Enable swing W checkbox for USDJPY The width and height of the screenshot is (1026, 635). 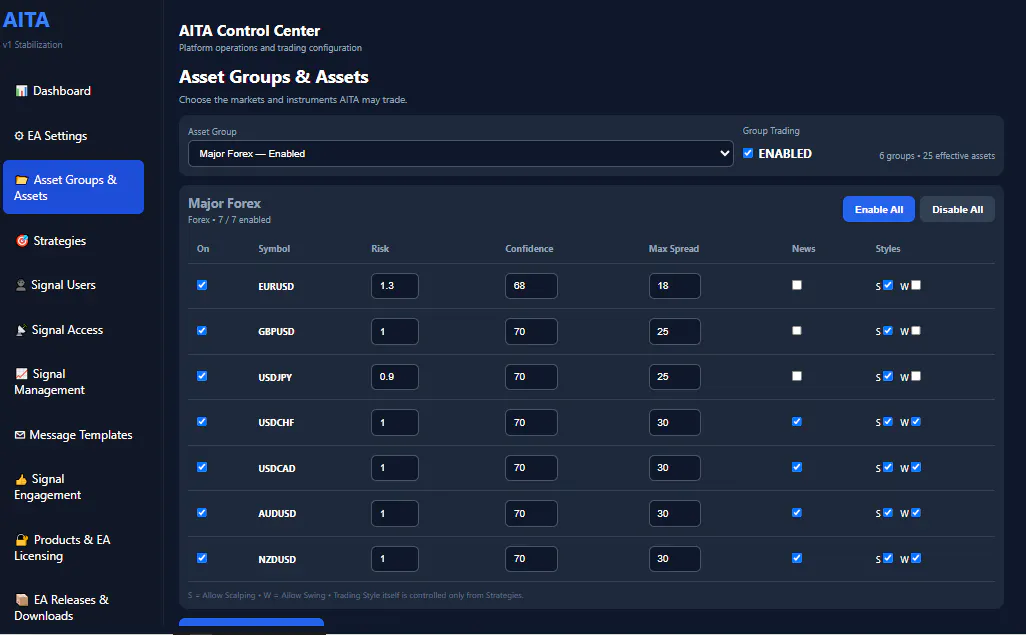click(x=916, y=376)
